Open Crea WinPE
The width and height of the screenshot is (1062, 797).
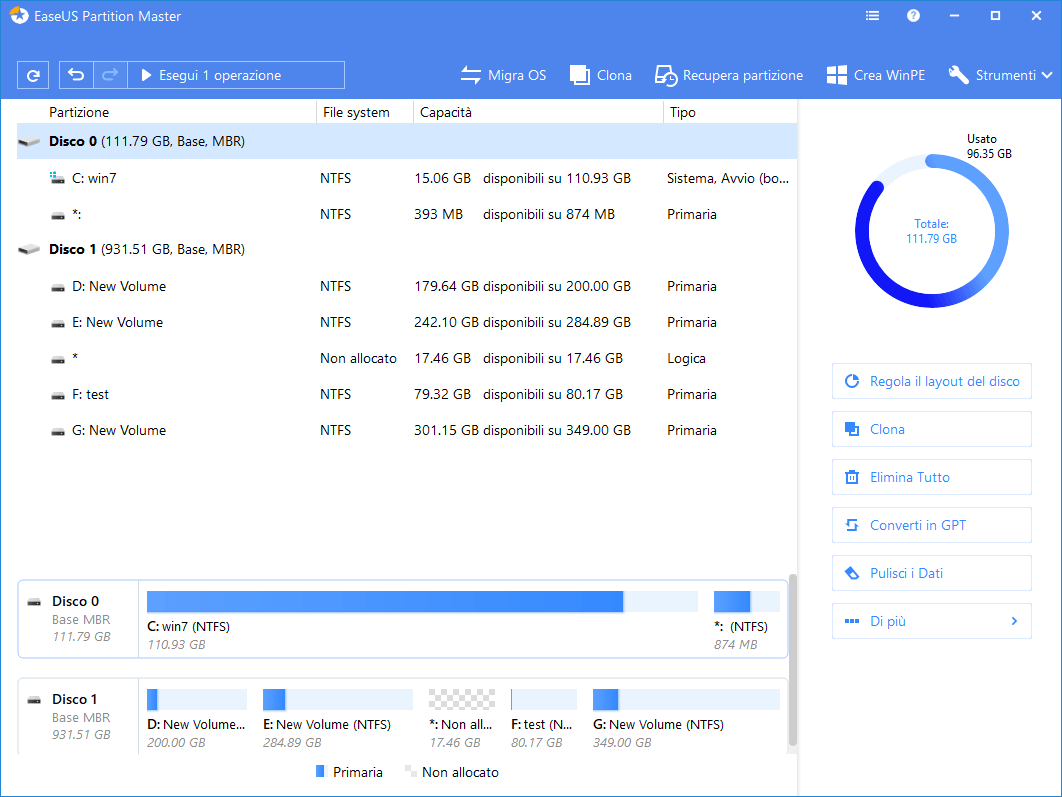(876, 75)
